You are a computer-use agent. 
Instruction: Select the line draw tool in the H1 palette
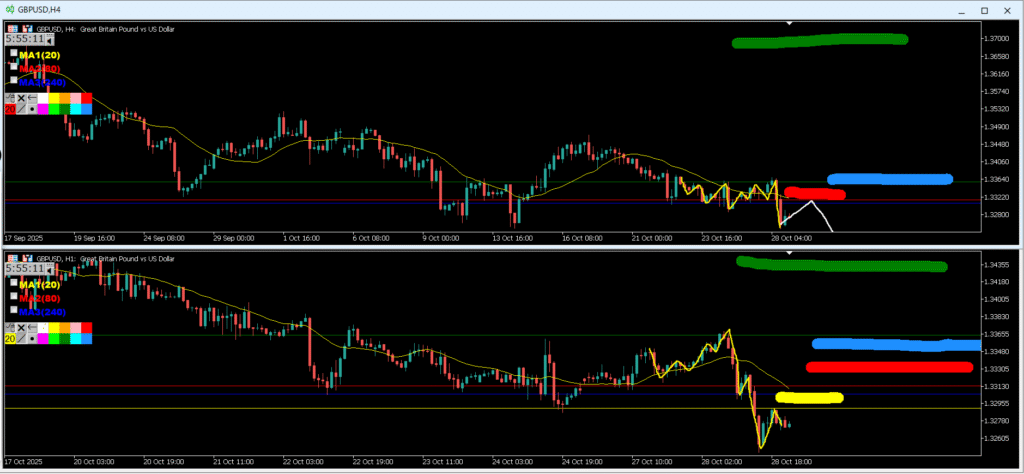(21, 339)
